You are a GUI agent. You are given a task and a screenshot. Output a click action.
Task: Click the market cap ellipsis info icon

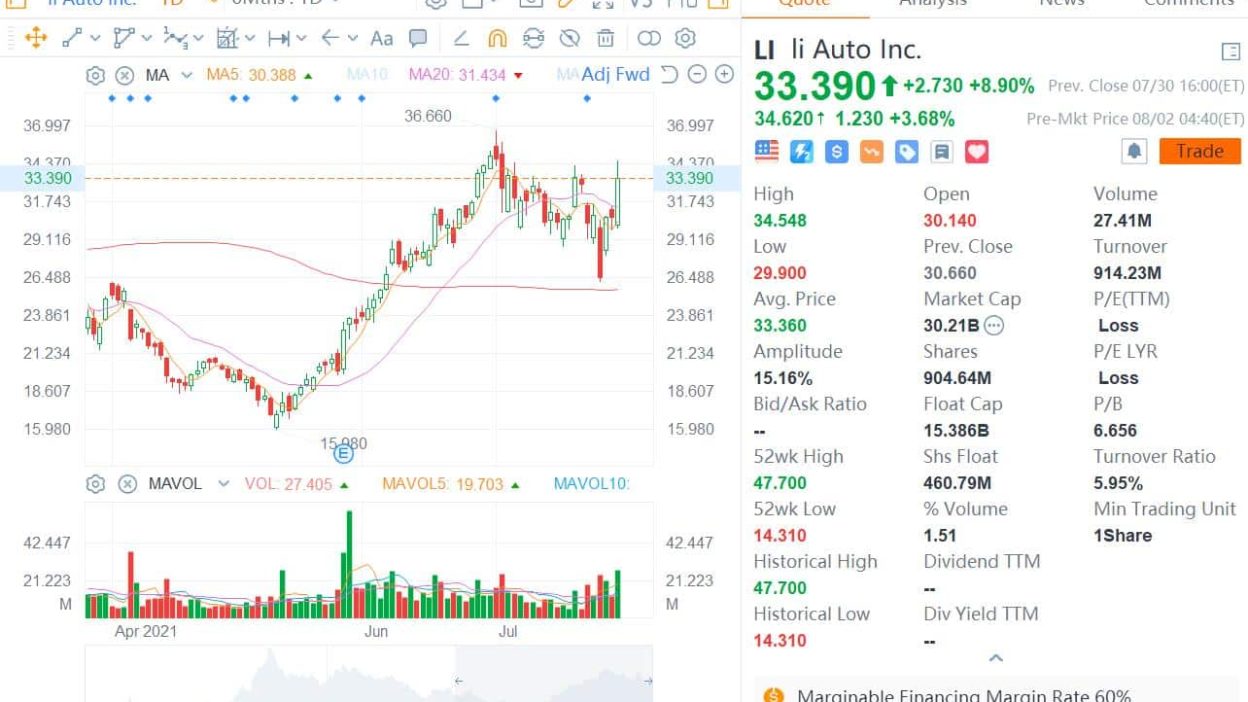994,325
